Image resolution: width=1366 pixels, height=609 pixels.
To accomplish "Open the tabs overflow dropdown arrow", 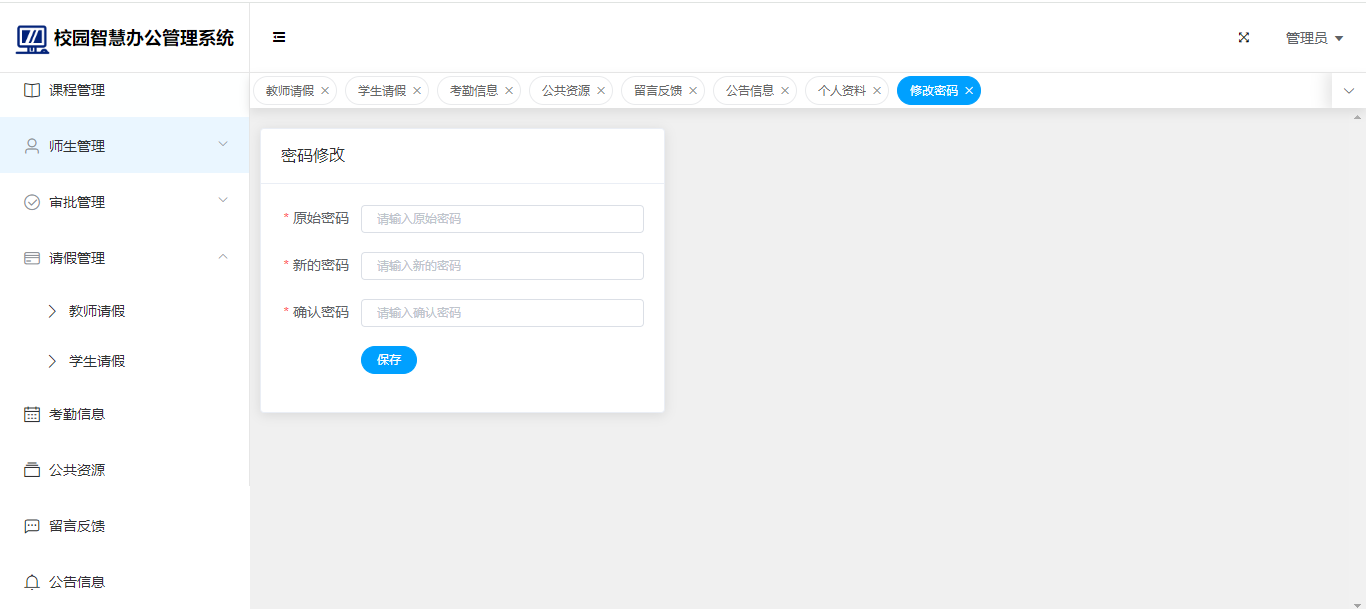I will [x=1349, y=91].
